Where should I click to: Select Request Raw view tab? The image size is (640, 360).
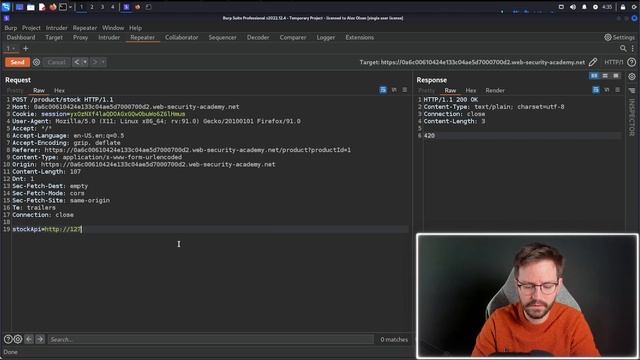click(39, 90)
